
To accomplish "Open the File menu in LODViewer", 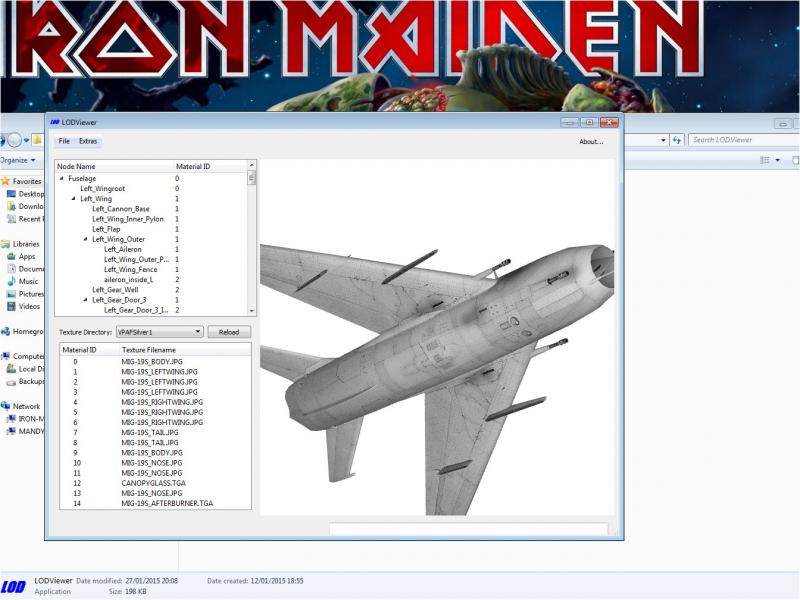I will 64,141.
